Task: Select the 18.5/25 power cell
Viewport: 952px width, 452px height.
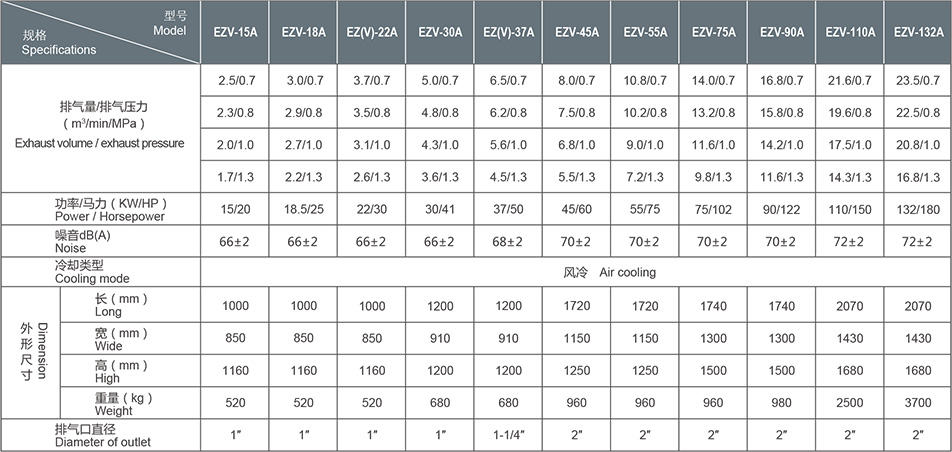Action: point(303,211)
